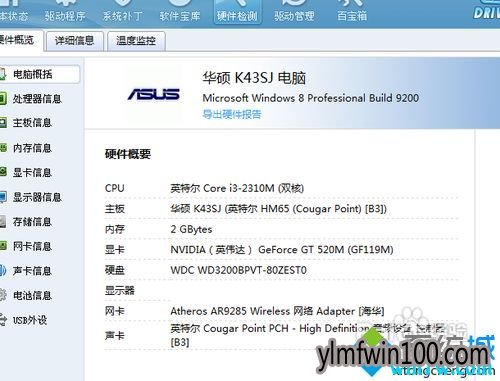500x381 pixels.
Task: Click the 硬盘 value WDC WD3200BPVT-80ZEST0
Action: [238, 270]
